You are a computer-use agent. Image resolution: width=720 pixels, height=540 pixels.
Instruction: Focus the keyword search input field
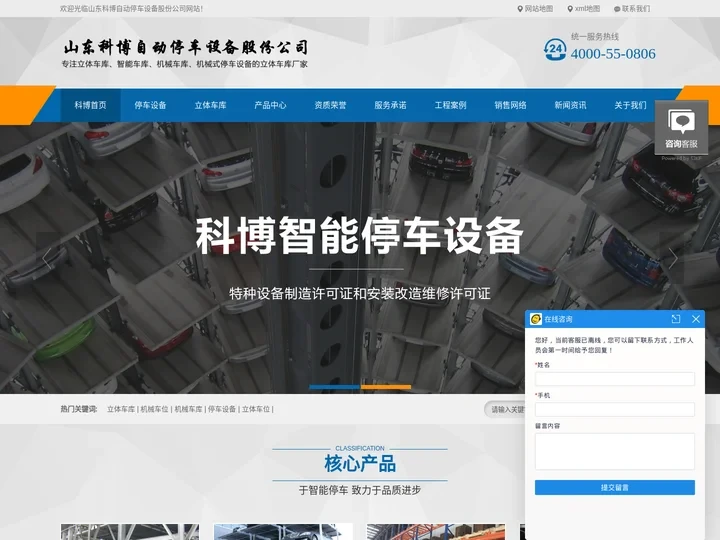[x=505, y=409]
